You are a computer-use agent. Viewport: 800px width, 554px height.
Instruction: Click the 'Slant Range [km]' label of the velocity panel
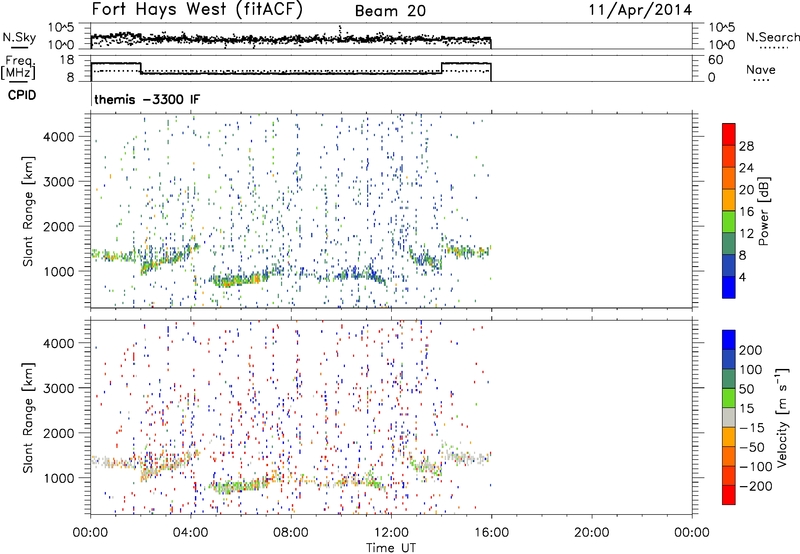28,417
